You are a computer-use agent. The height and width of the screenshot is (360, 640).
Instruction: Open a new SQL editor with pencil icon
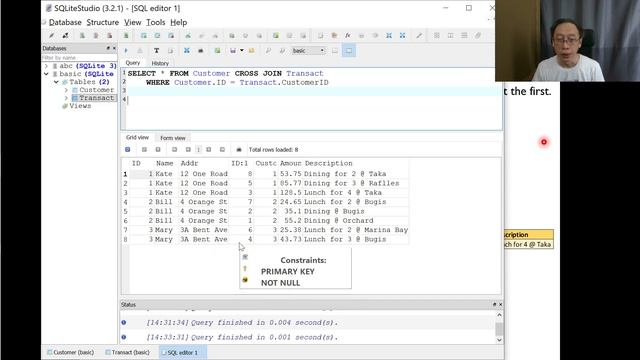(x=51, y=36)
